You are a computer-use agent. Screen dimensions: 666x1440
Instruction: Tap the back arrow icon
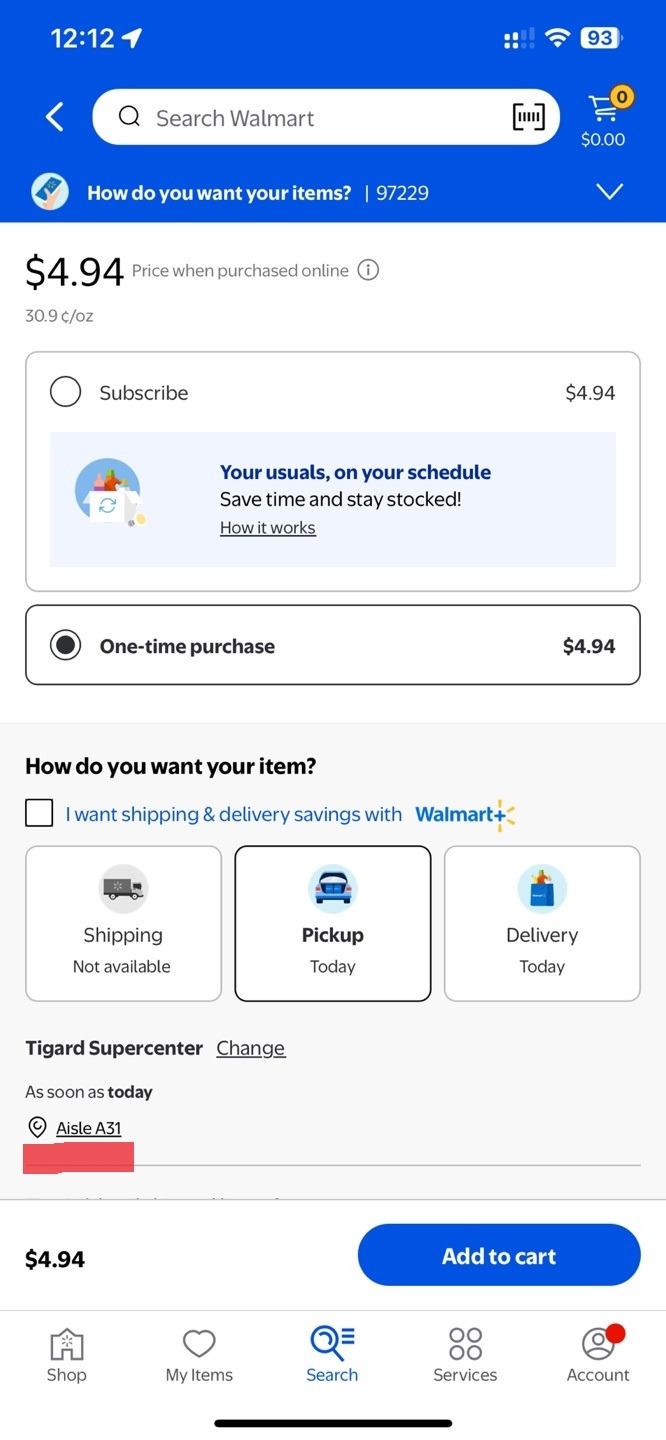pyautogui.click(x=55, y=117)
